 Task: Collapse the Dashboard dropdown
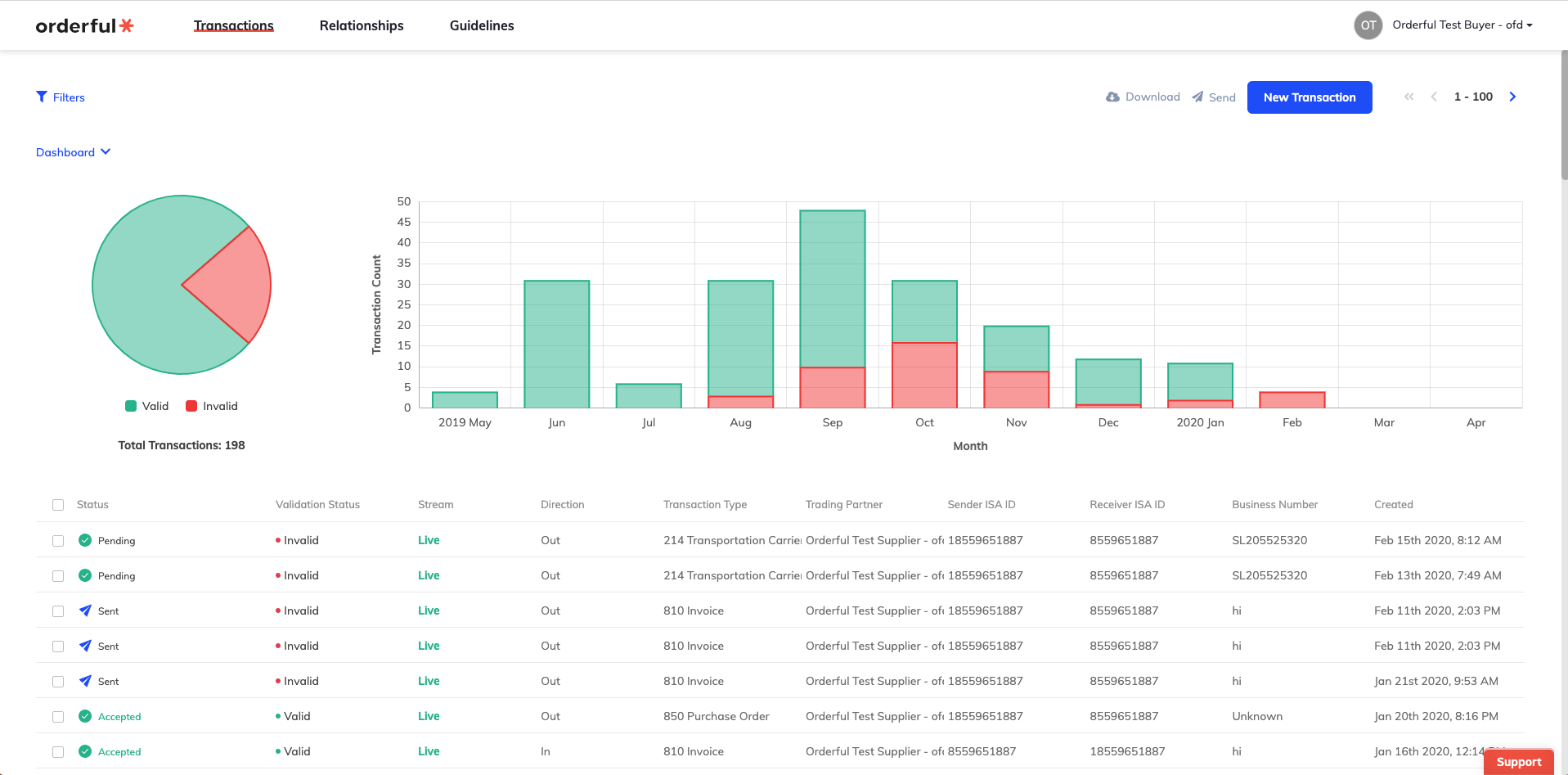(74, 152)
